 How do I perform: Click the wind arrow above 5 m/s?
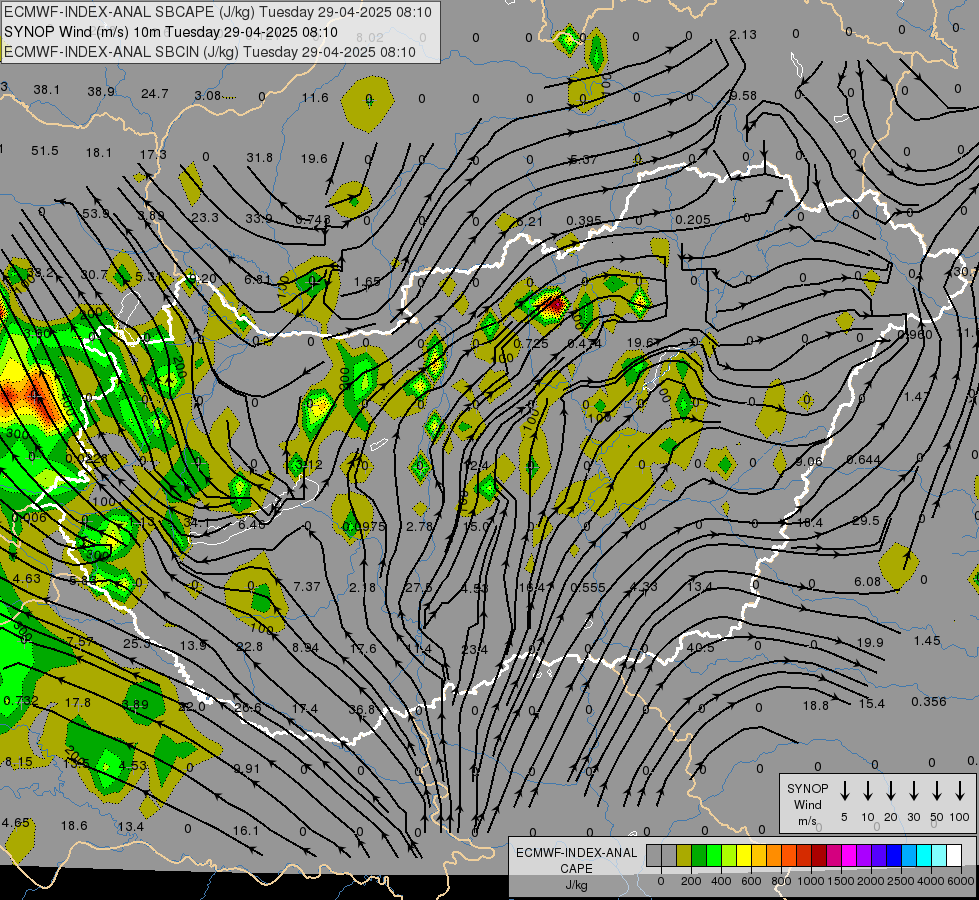[845, 791]
